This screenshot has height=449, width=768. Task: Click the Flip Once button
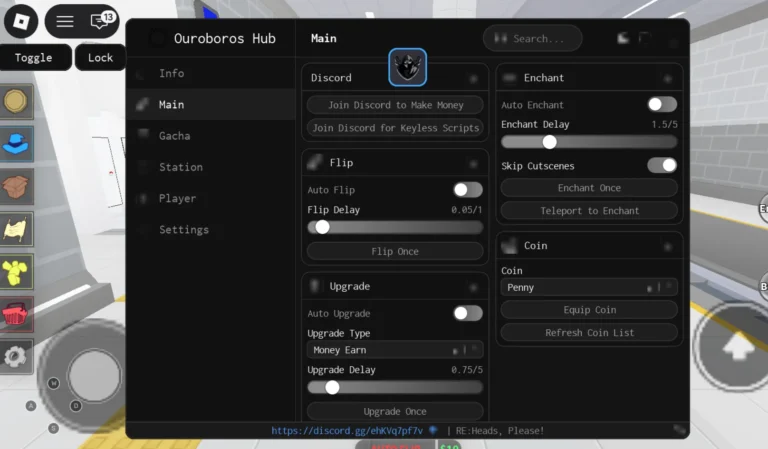[395, 251]
